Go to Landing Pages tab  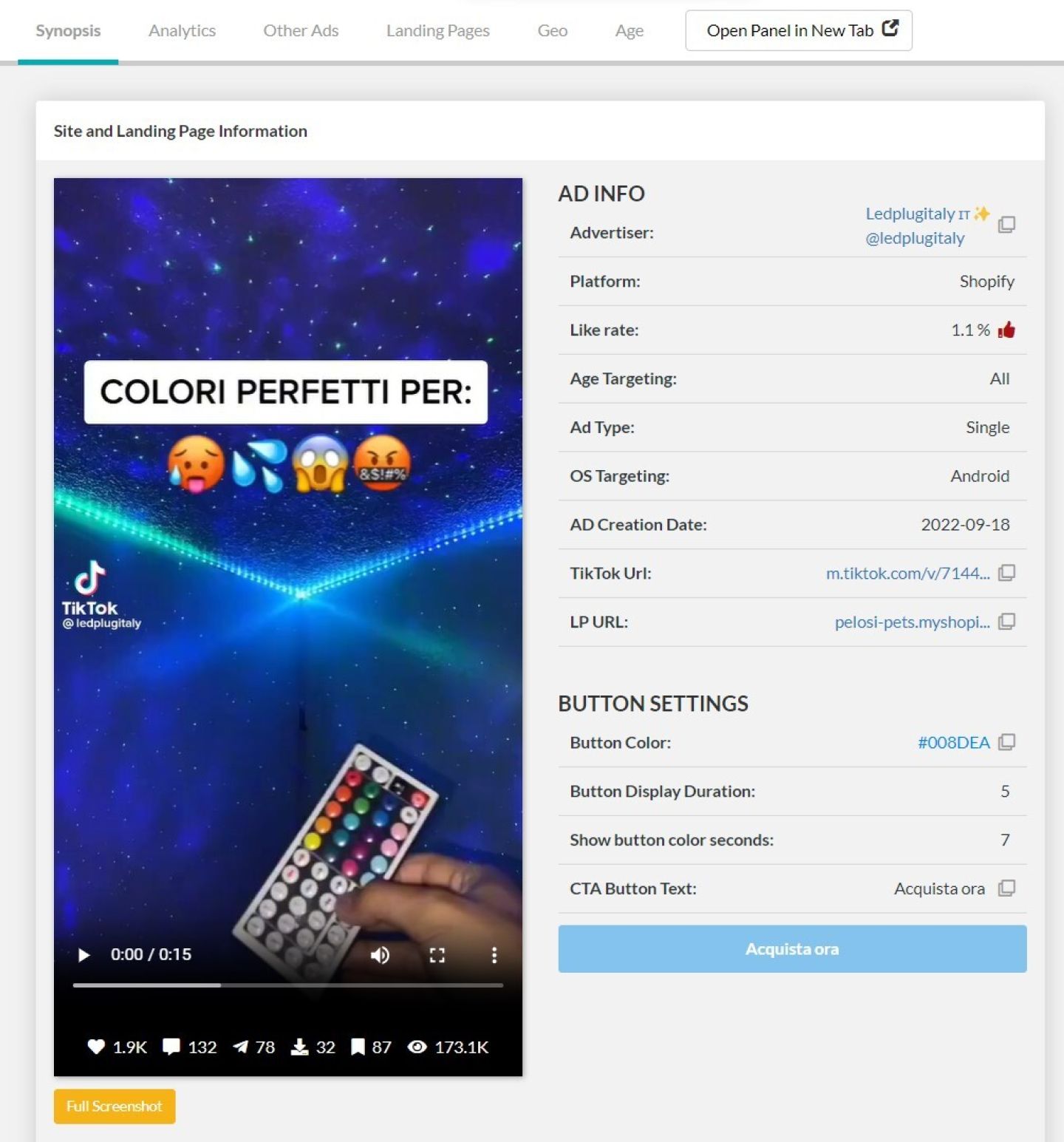tap(437, 30)
